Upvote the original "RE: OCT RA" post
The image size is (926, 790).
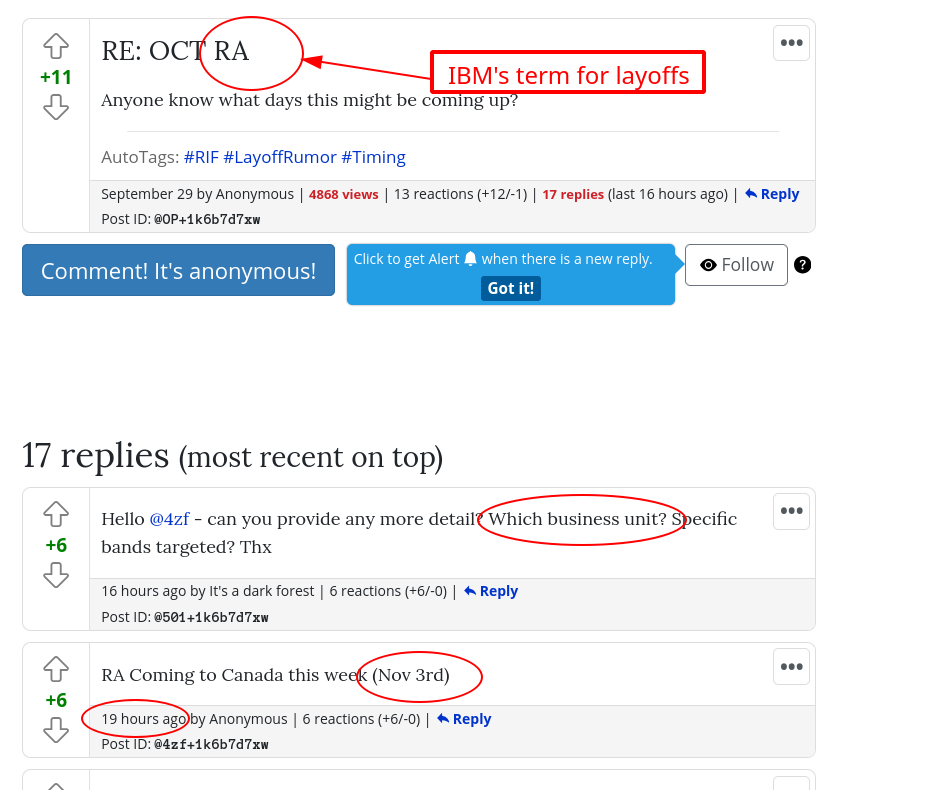55,46
